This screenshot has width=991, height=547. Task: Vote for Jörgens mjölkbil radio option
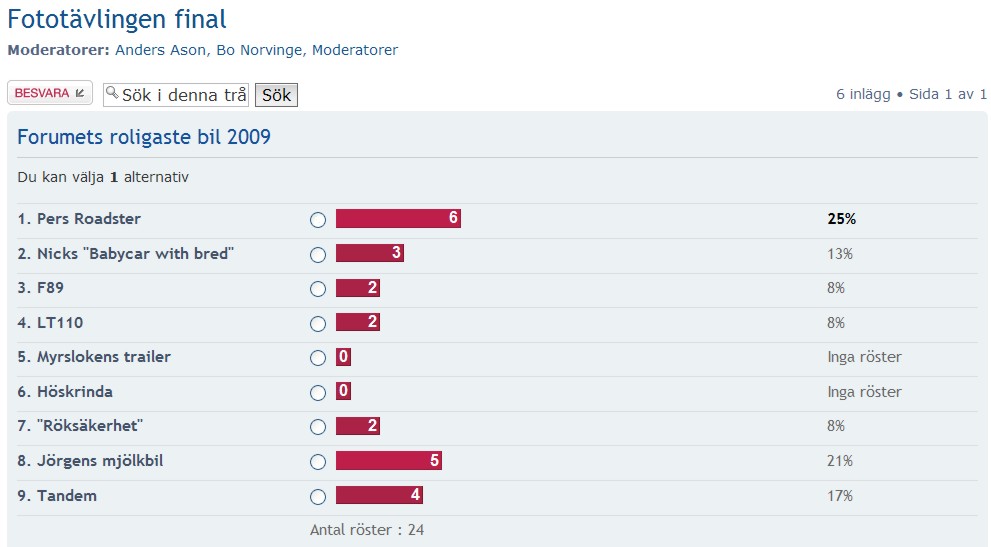pos(318,462)
